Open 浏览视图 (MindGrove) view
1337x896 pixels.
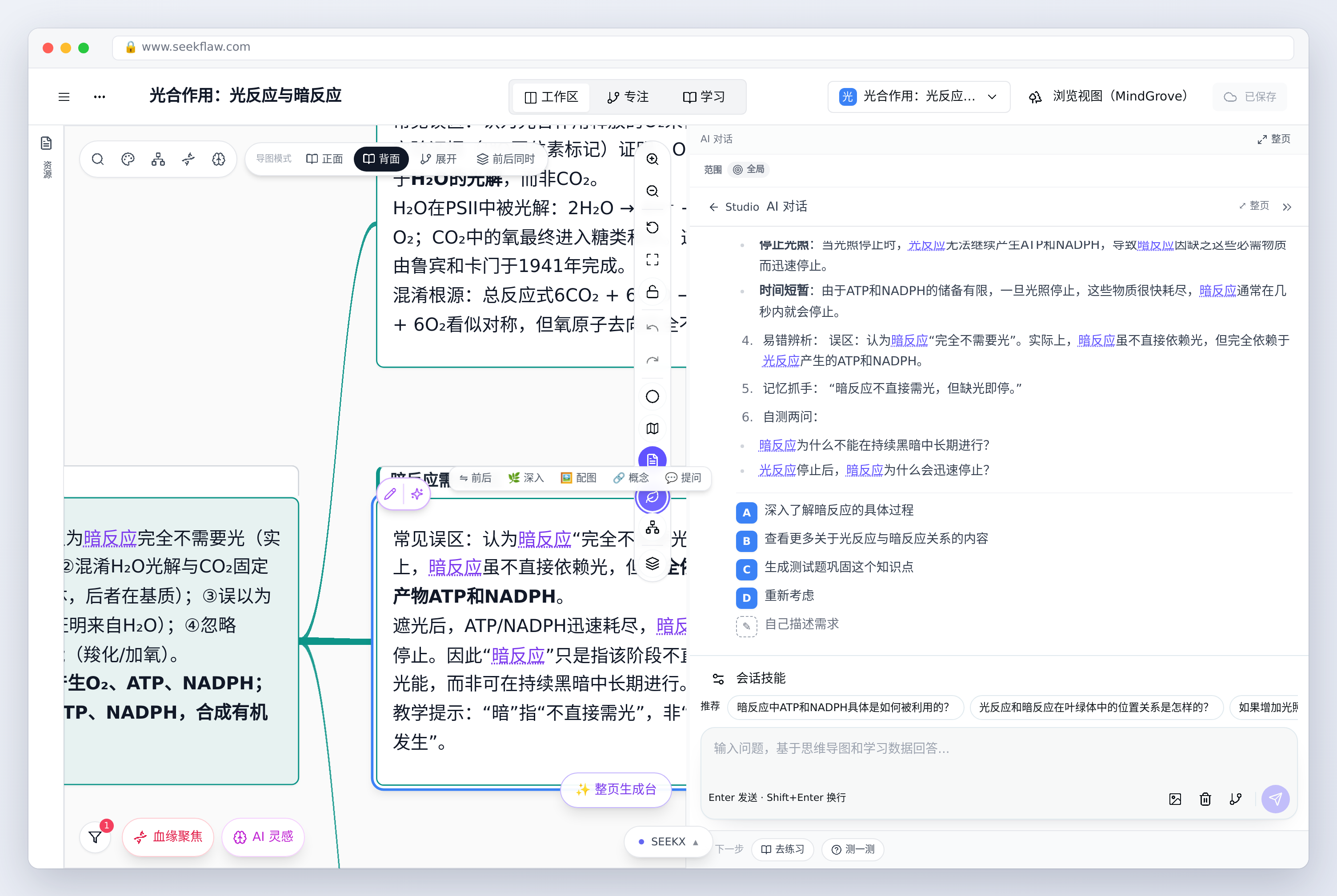click(1108, 96)
